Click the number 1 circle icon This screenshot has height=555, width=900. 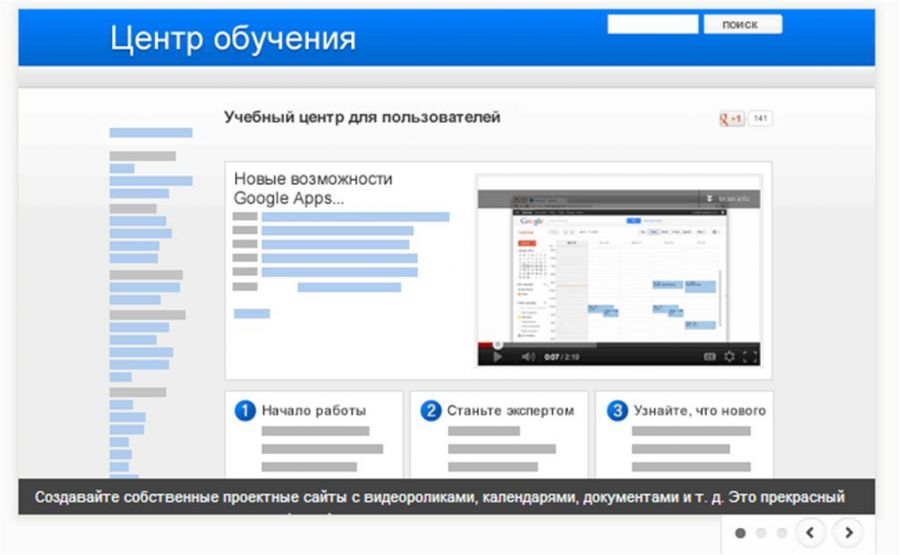point(245,411)
